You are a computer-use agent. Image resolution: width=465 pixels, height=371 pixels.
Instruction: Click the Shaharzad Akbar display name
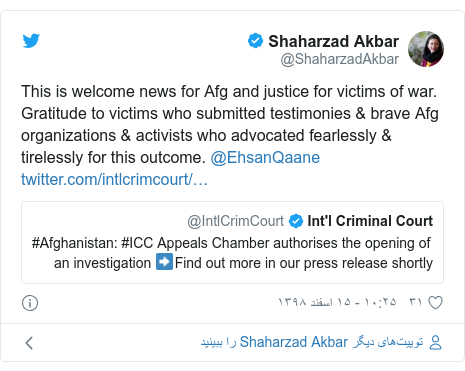(x=334, y=41)
